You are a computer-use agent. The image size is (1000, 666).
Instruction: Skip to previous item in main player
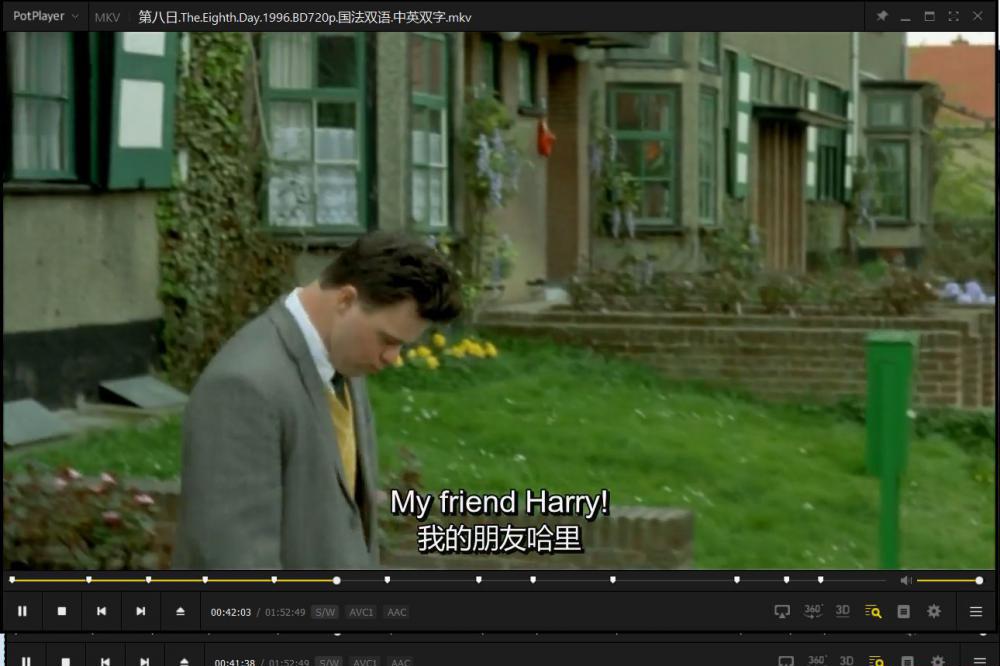(x=101, y=611)
